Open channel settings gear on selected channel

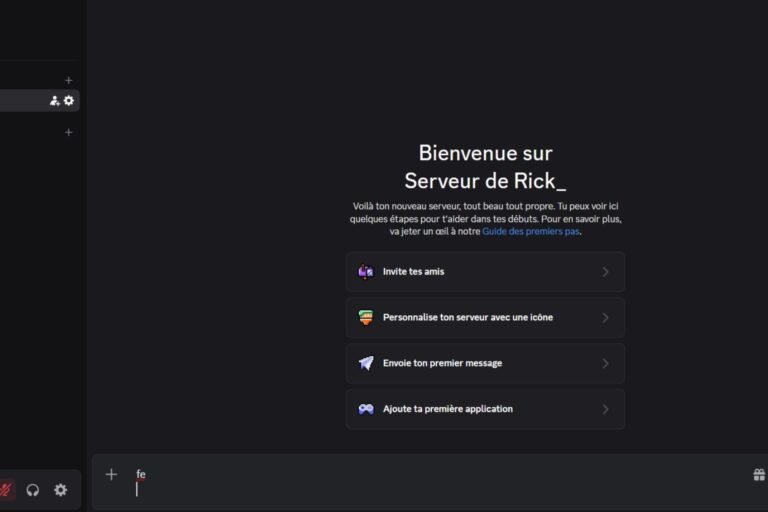[69, 100]
